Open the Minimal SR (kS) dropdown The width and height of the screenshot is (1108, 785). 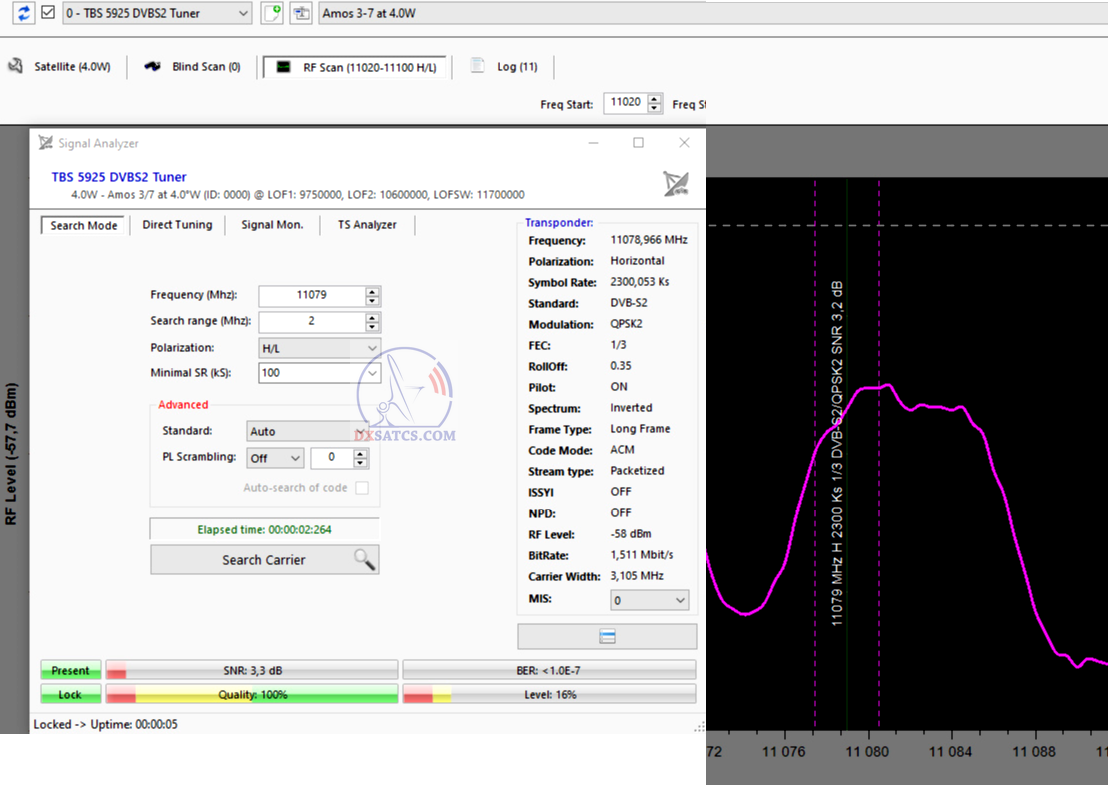point(372,372)
